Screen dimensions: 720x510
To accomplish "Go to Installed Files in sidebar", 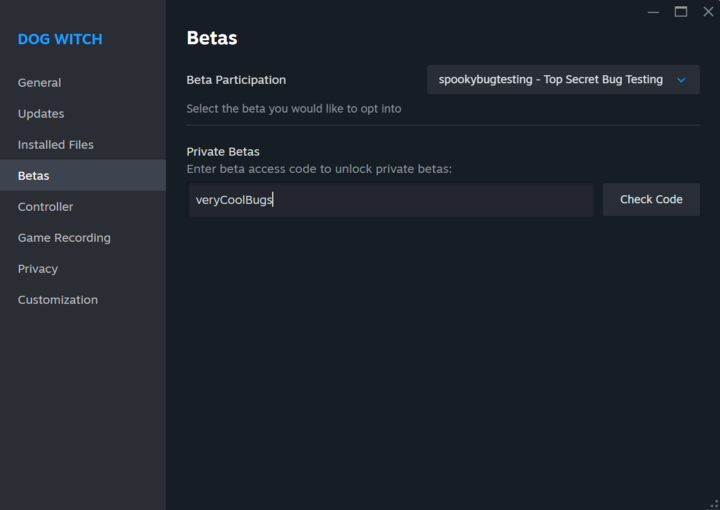I will tap(56, 145).
